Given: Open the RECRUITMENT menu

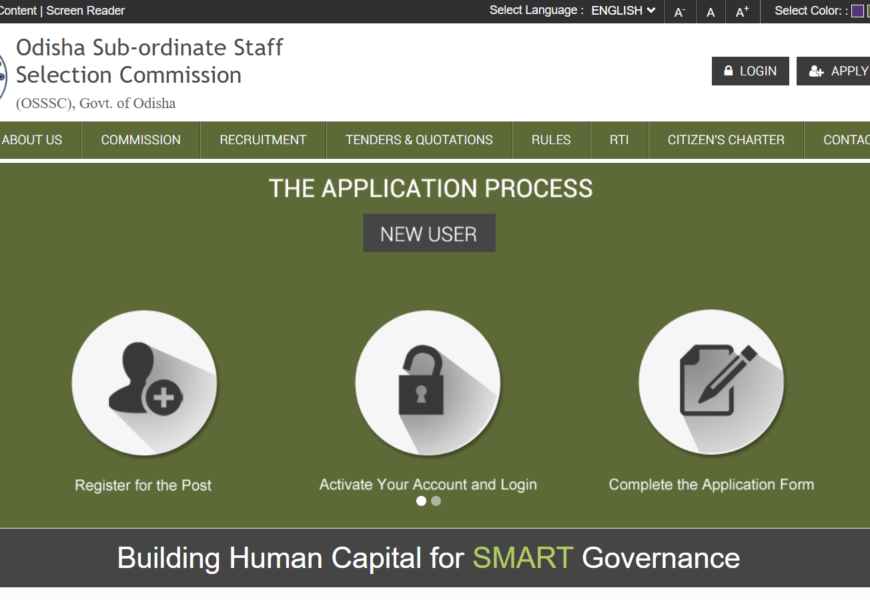Looking at the screenshot, I should pyautogui.click(x=263, y=140).
